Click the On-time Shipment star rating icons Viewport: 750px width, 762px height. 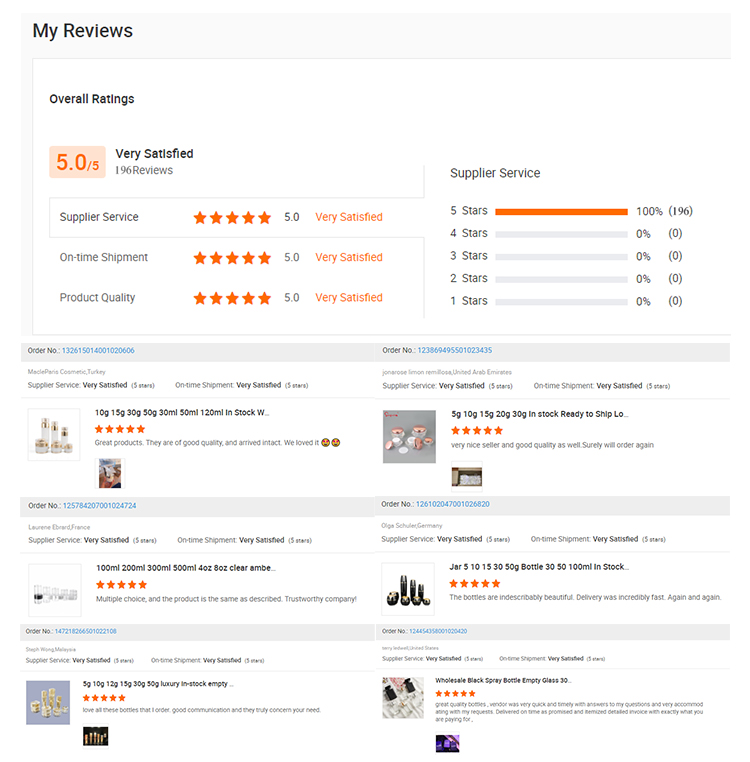232,257
